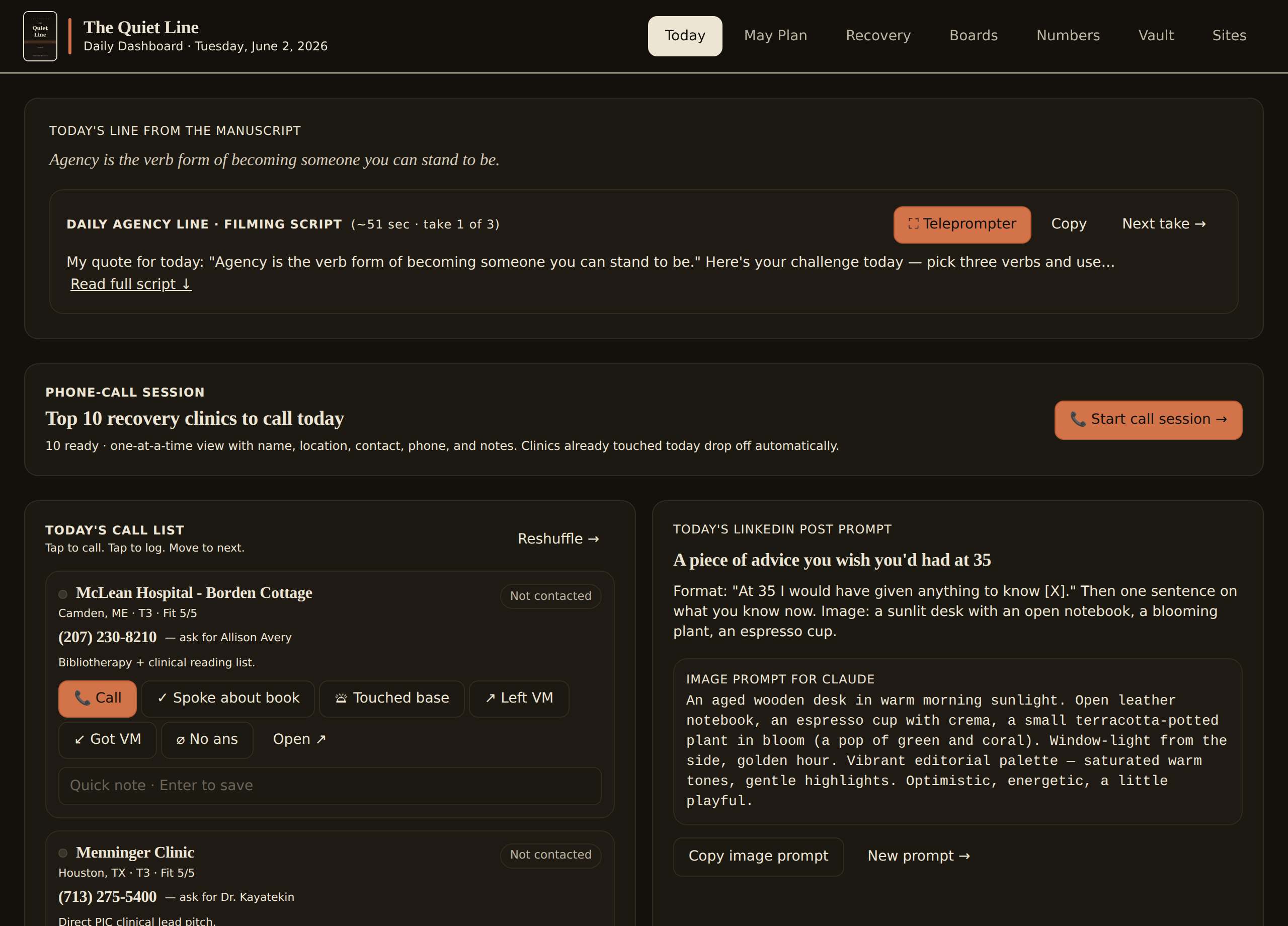The width and height of the screenshot is (1288, 926).
Task: Click 'The Quiet Line' site title
Action: tap(141, 27)
